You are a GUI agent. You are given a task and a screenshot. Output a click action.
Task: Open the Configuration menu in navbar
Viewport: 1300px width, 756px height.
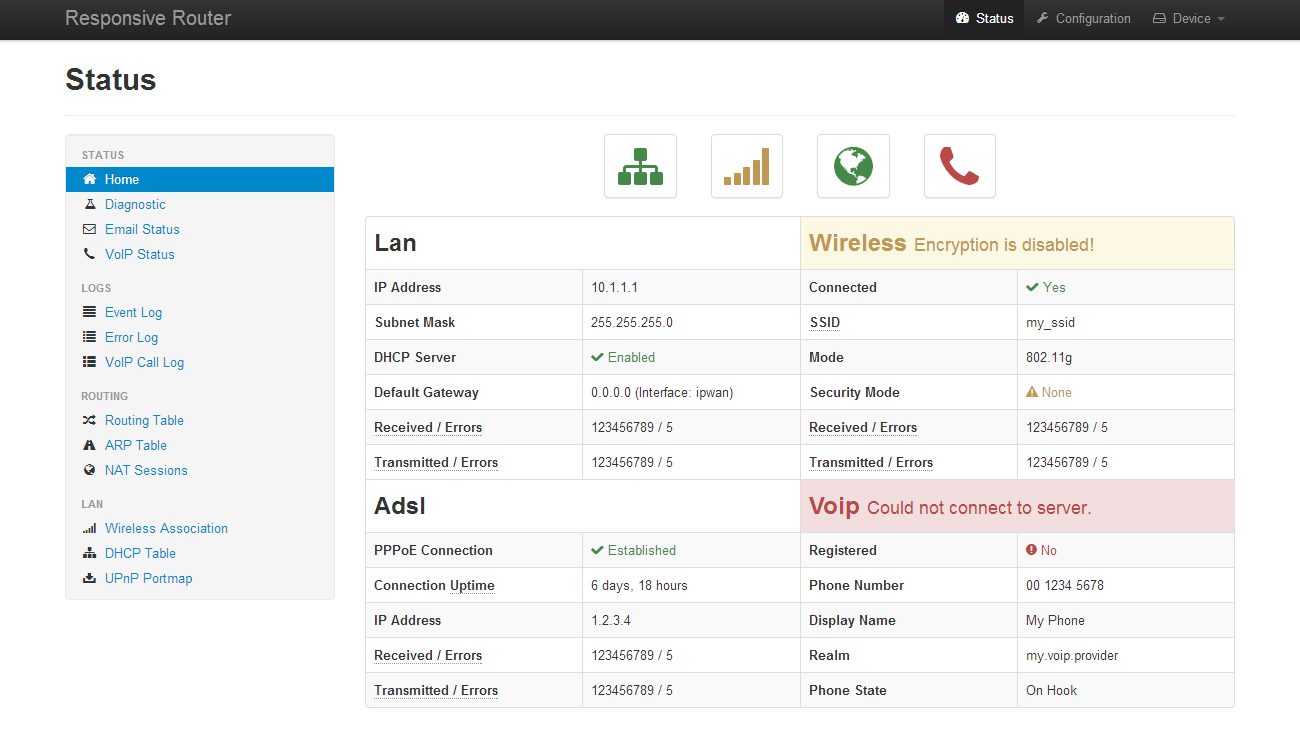point(1083,19)
